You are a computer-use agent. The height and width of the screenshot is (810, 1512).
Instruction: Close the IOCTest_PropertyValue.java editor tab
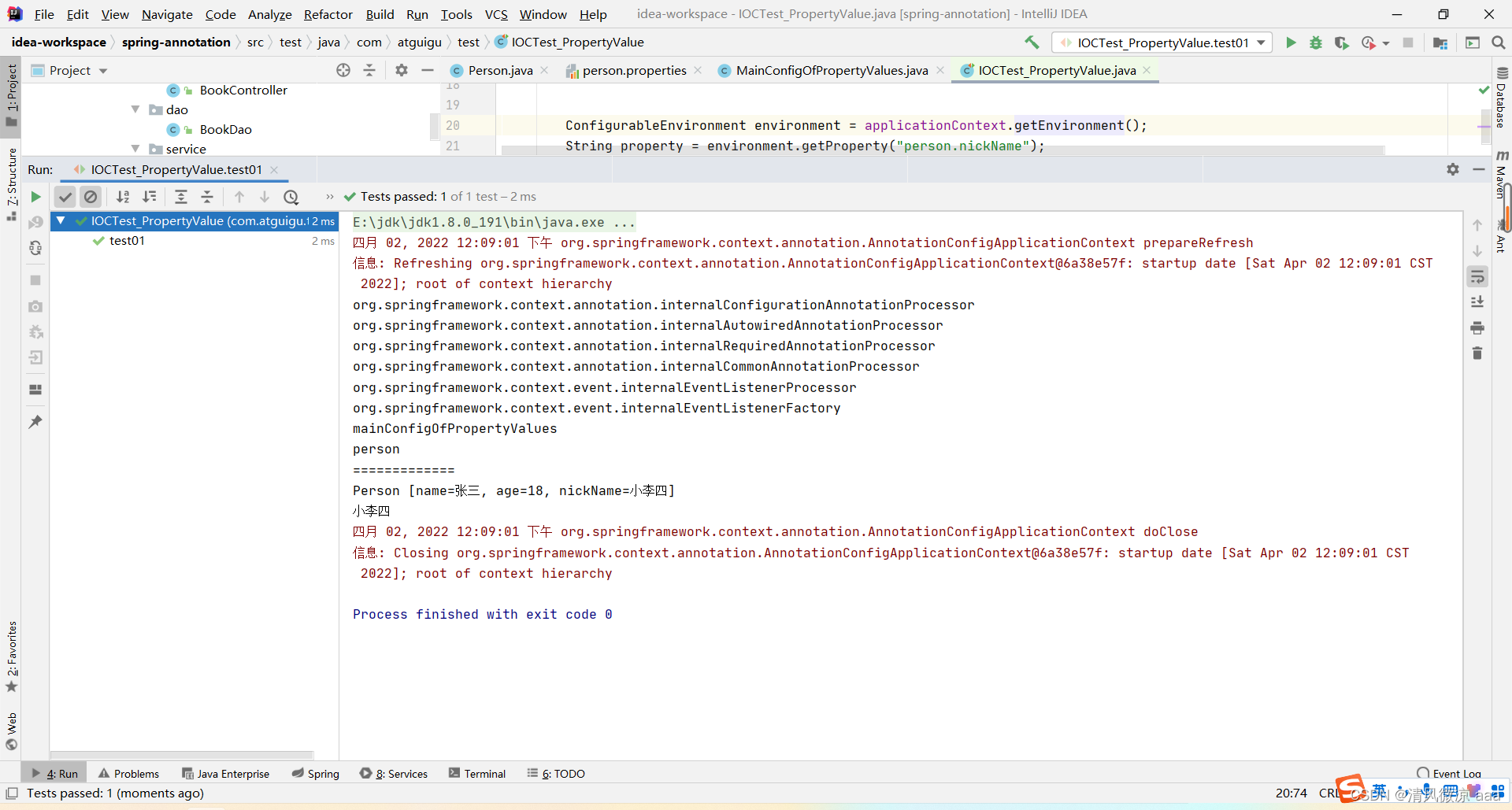click(x=1147, y=70)
